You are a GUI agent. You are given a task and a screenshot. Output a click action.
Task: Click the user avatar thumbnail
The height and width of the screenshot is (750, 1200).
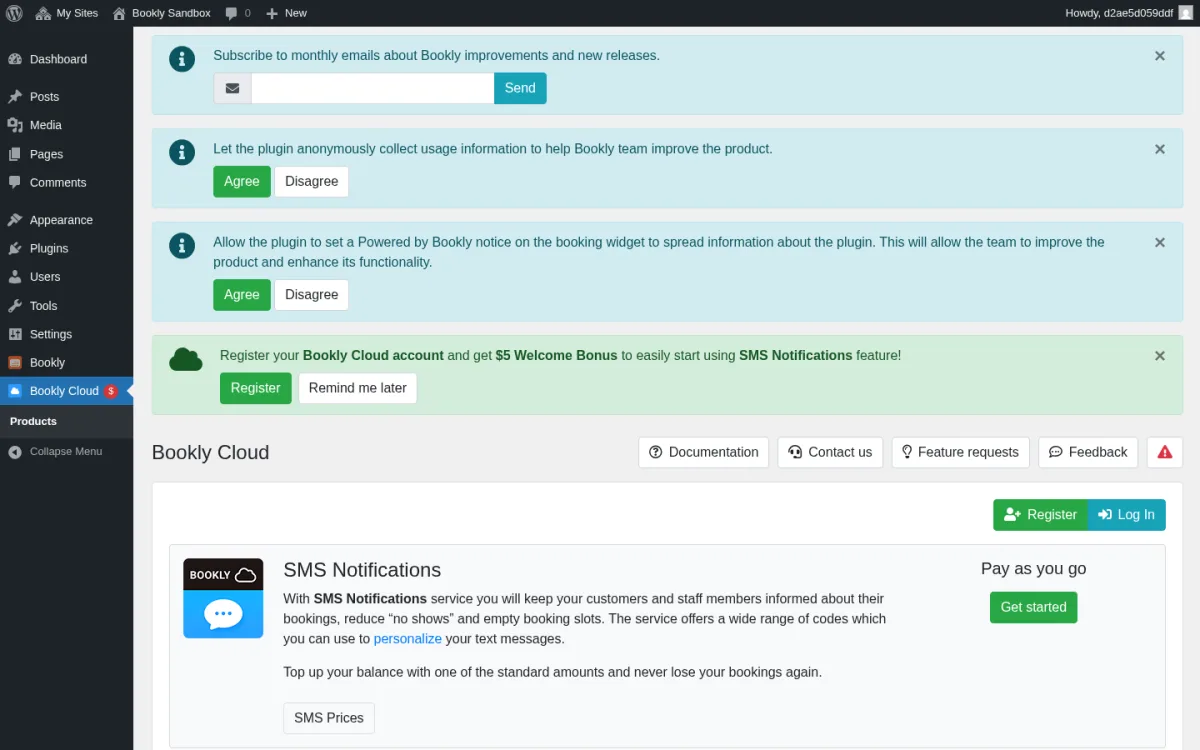(1185, 13)
